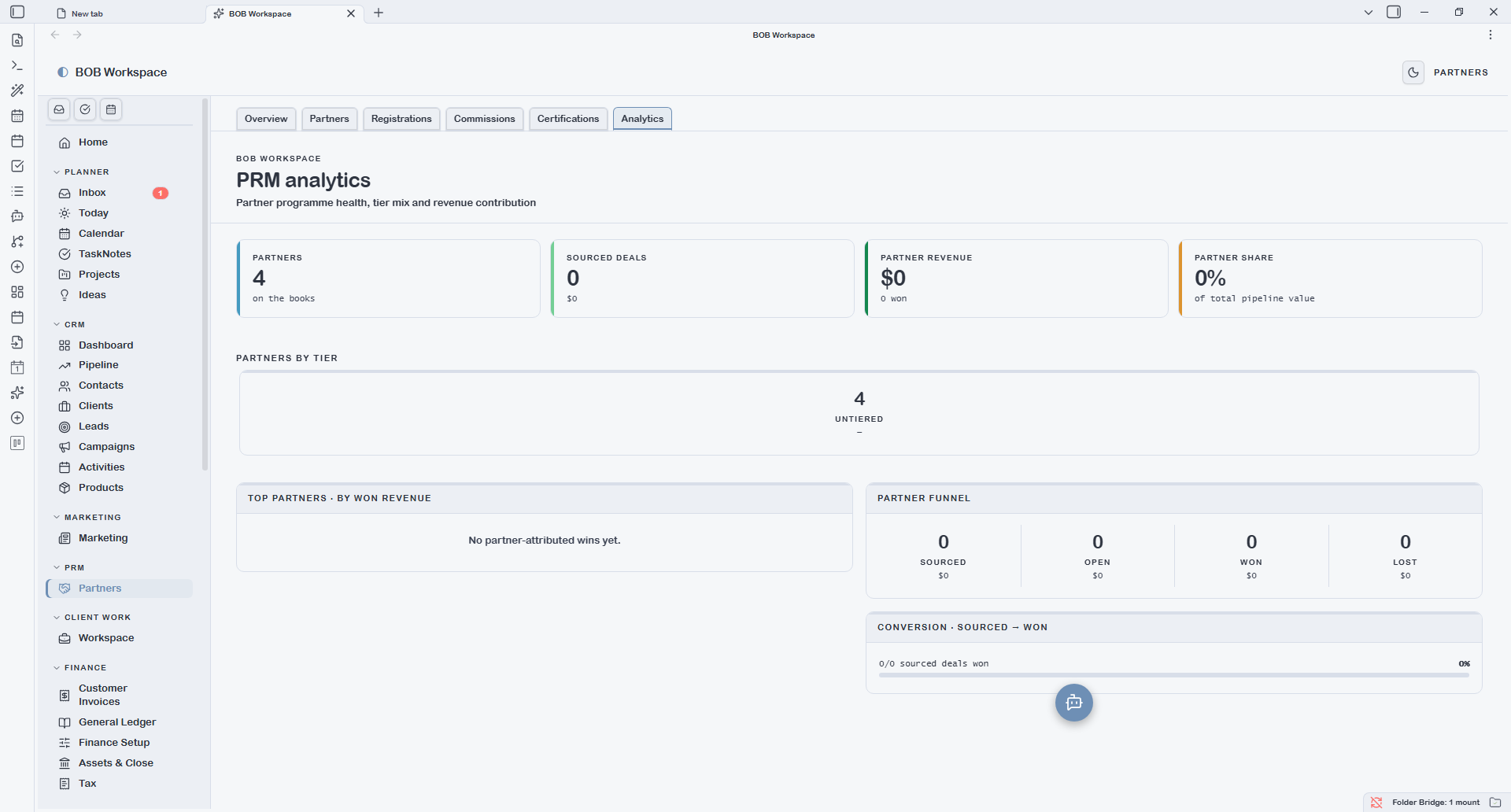Viewport: 1511px width, 812px height.
Task: Close the BOB Workspace tab
Action: pos(351,13)
